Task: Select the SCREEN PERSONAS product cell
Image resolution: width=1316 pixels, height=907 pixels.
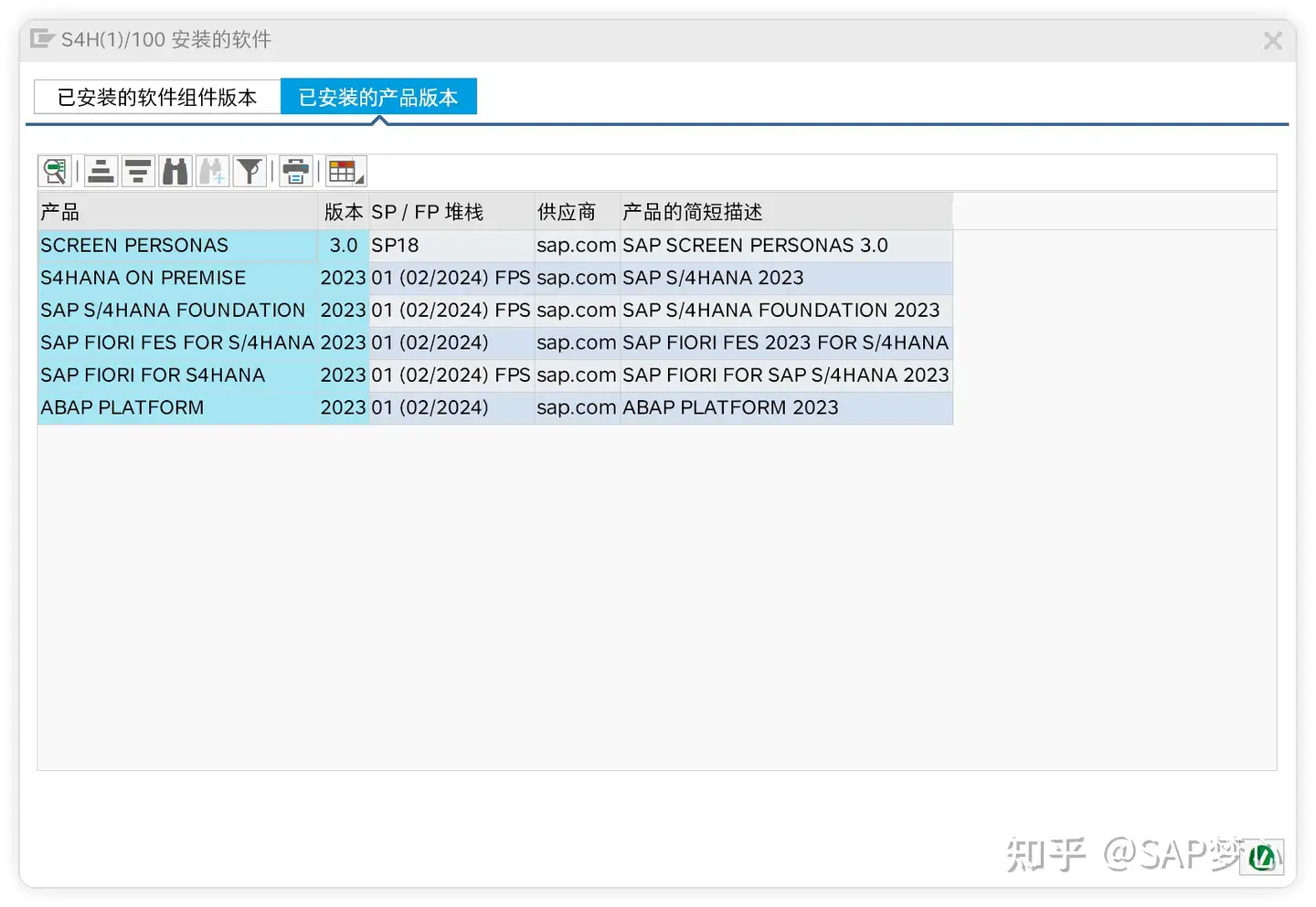Action: [177, 245]
